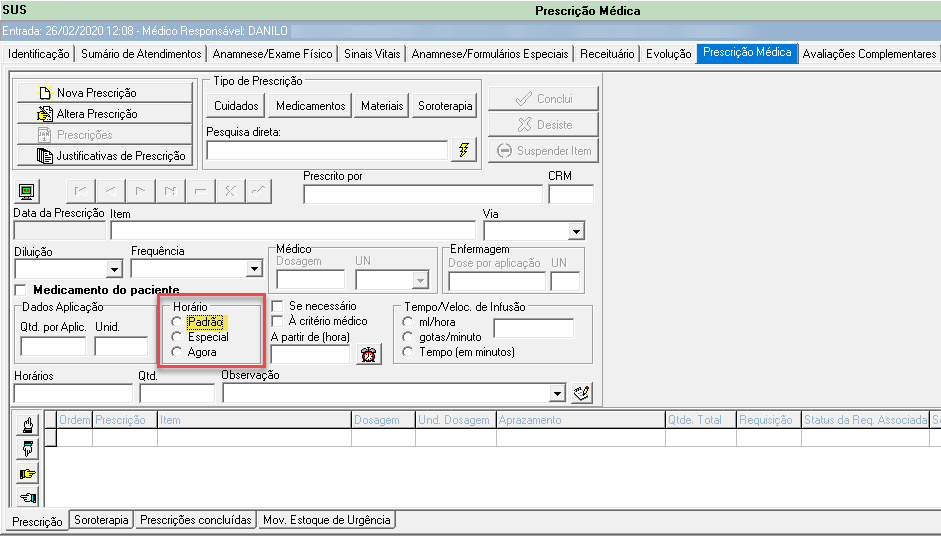Click the hand pointing down icon
Viewport: 941px width, 536px height.
[x=28, y=450]
